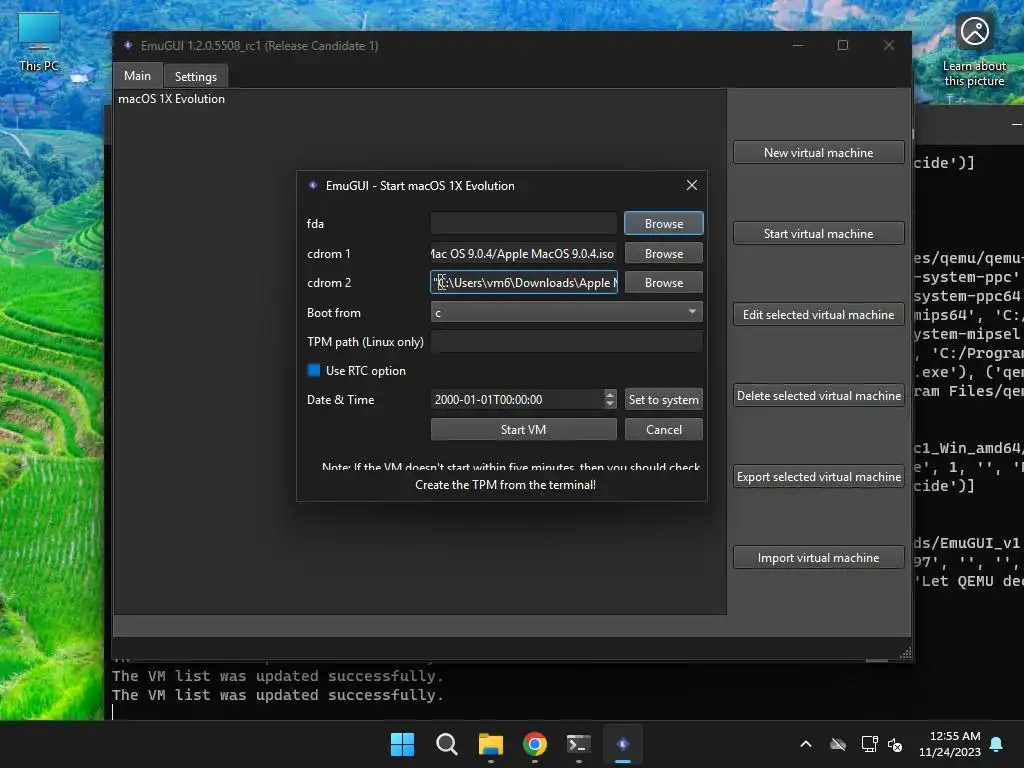Open File Explorer from the taskbar
1024x768 pixels.
tap(490, 744)
